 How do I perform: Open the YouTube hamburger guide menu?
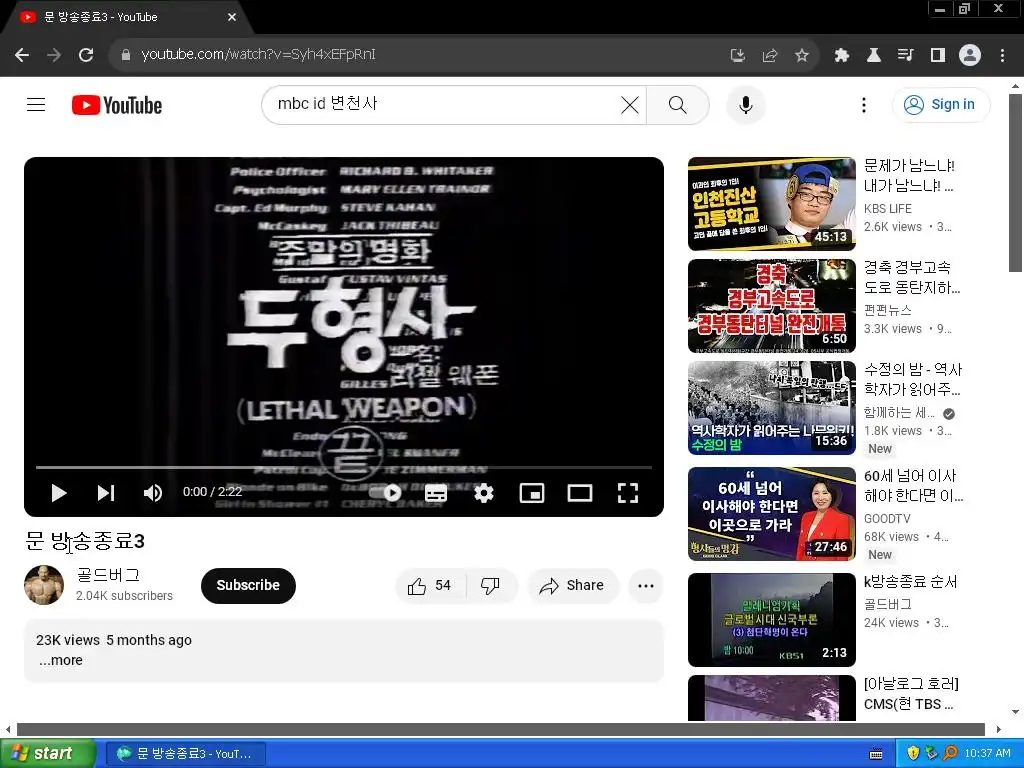click(x=36, y=104)
